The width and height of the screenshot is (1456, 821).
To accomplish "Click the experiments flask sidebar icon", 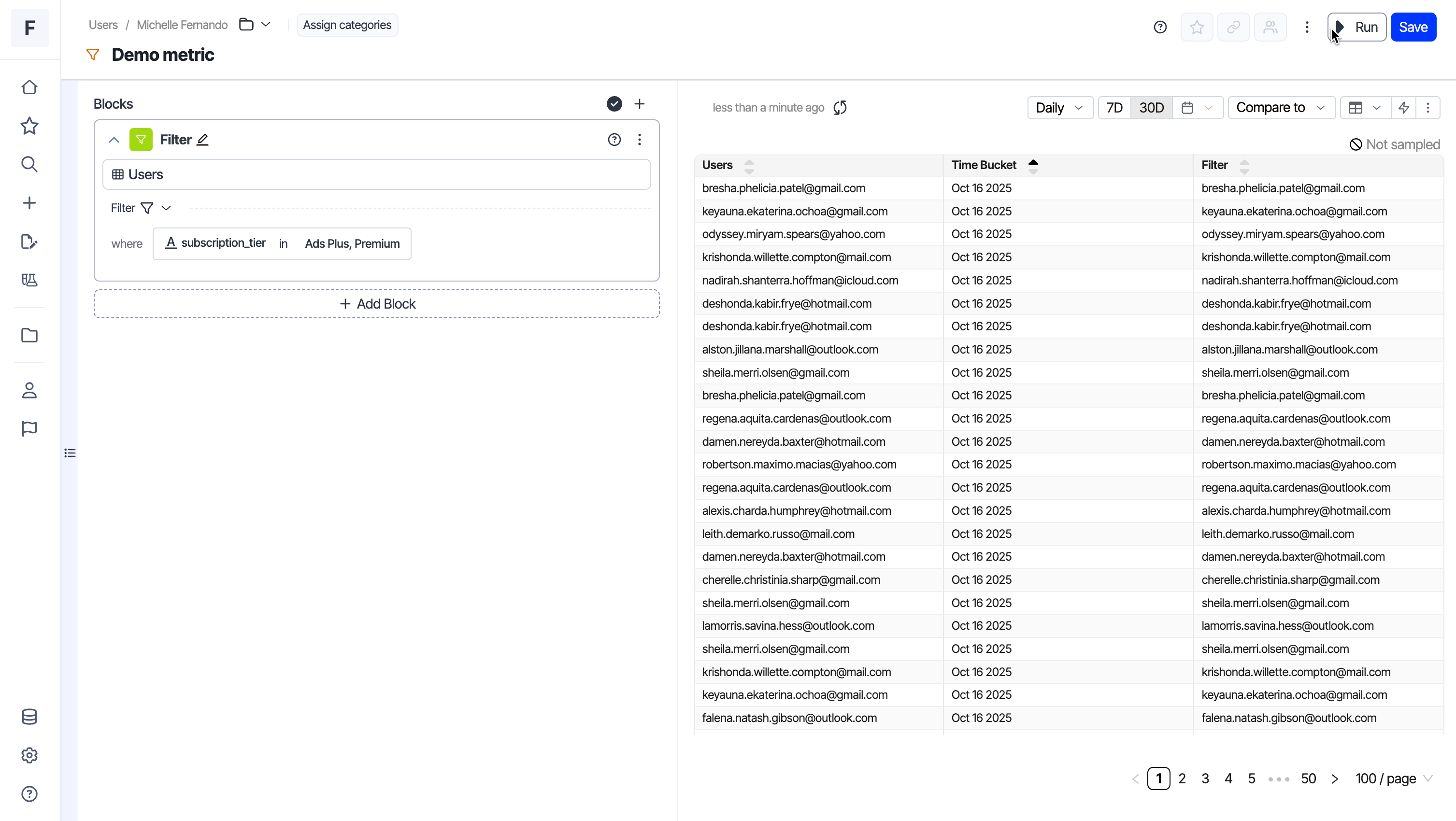I will (29, 280).
